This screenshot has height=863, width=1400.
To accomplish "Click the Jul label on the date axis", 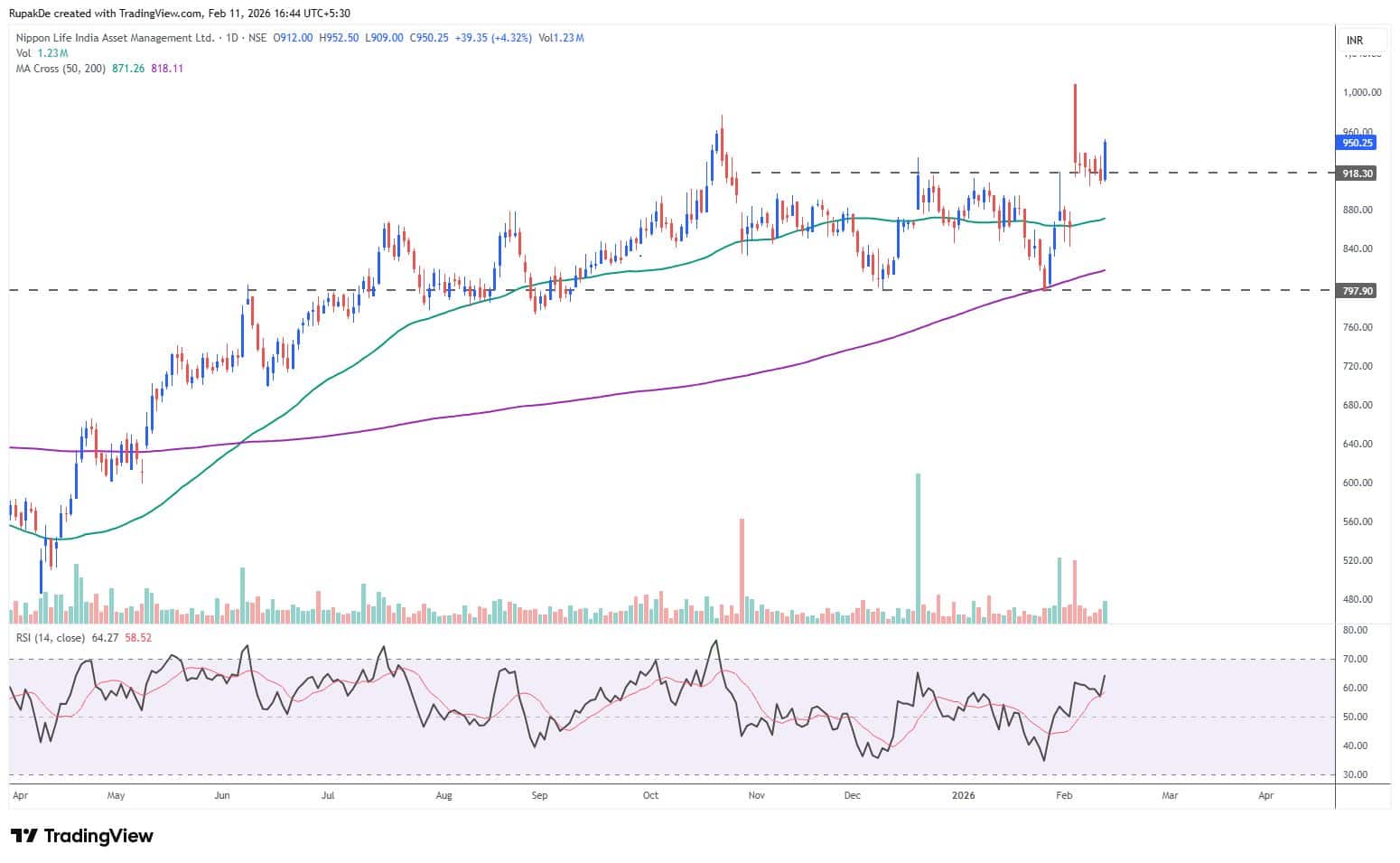I will coord(328,796).
